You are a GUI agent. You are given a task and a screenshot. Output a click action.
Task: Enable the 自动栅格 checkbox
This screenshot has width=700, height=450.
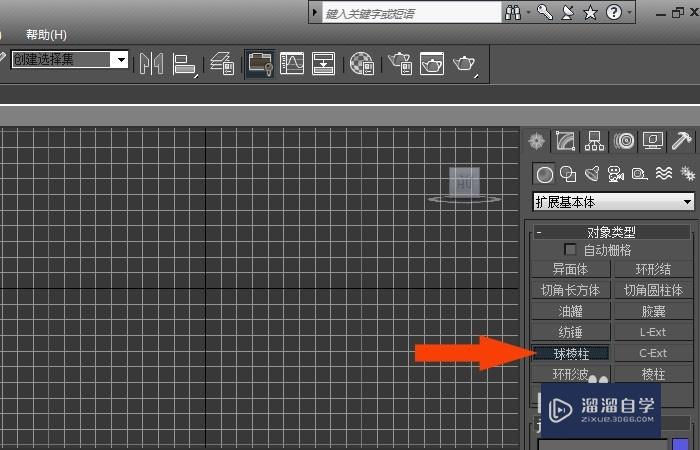[570, 249]
